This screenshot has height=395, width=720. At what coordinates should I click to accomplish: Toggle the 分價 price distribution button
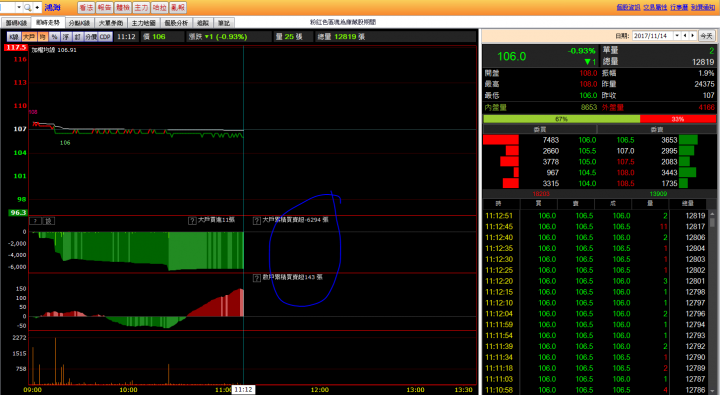pos(91,37)
